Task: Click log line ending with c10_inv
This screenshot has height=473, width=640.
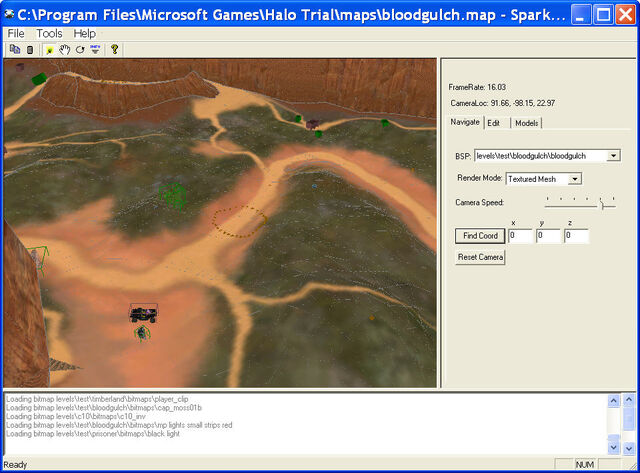Action: tap(76, 416)
